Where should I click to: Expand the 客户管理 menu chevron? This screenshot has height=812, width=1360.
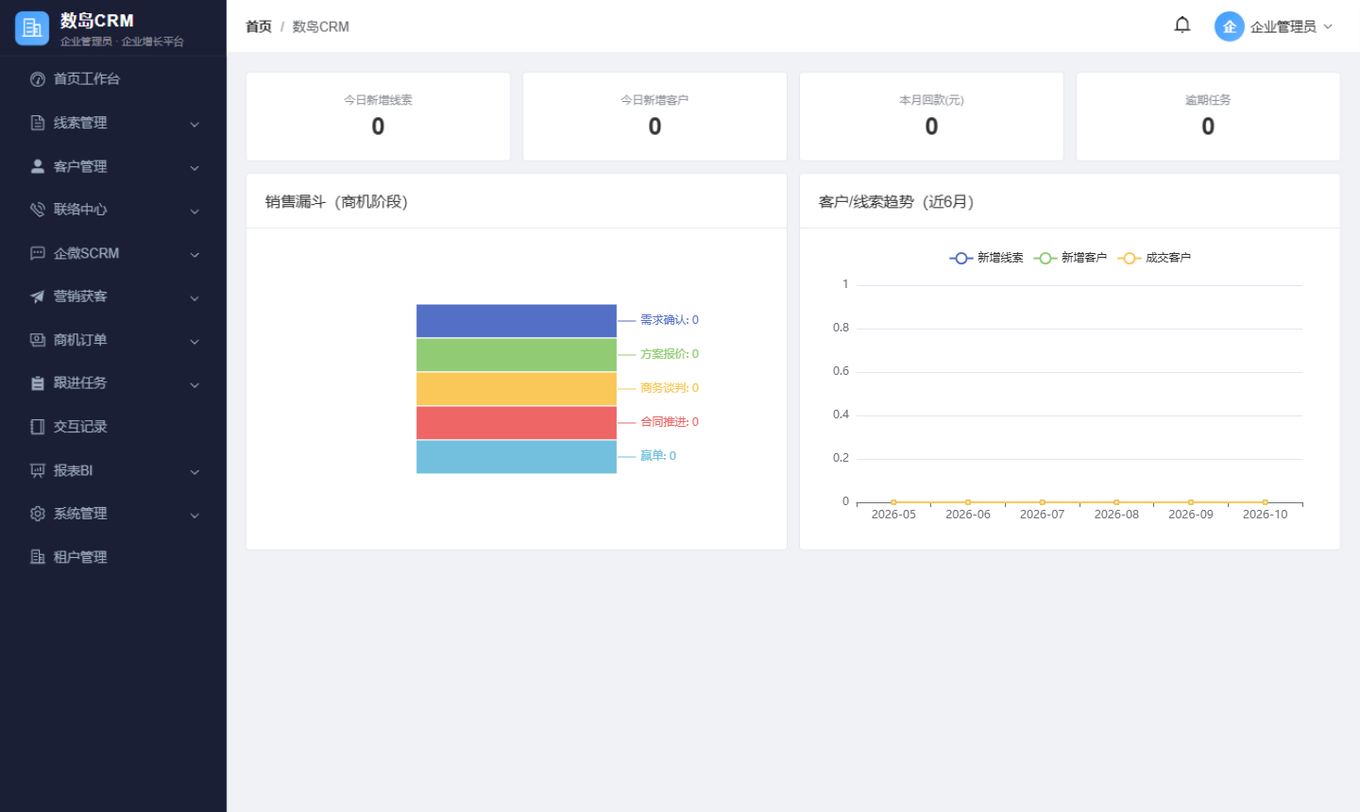coord(194,167)
